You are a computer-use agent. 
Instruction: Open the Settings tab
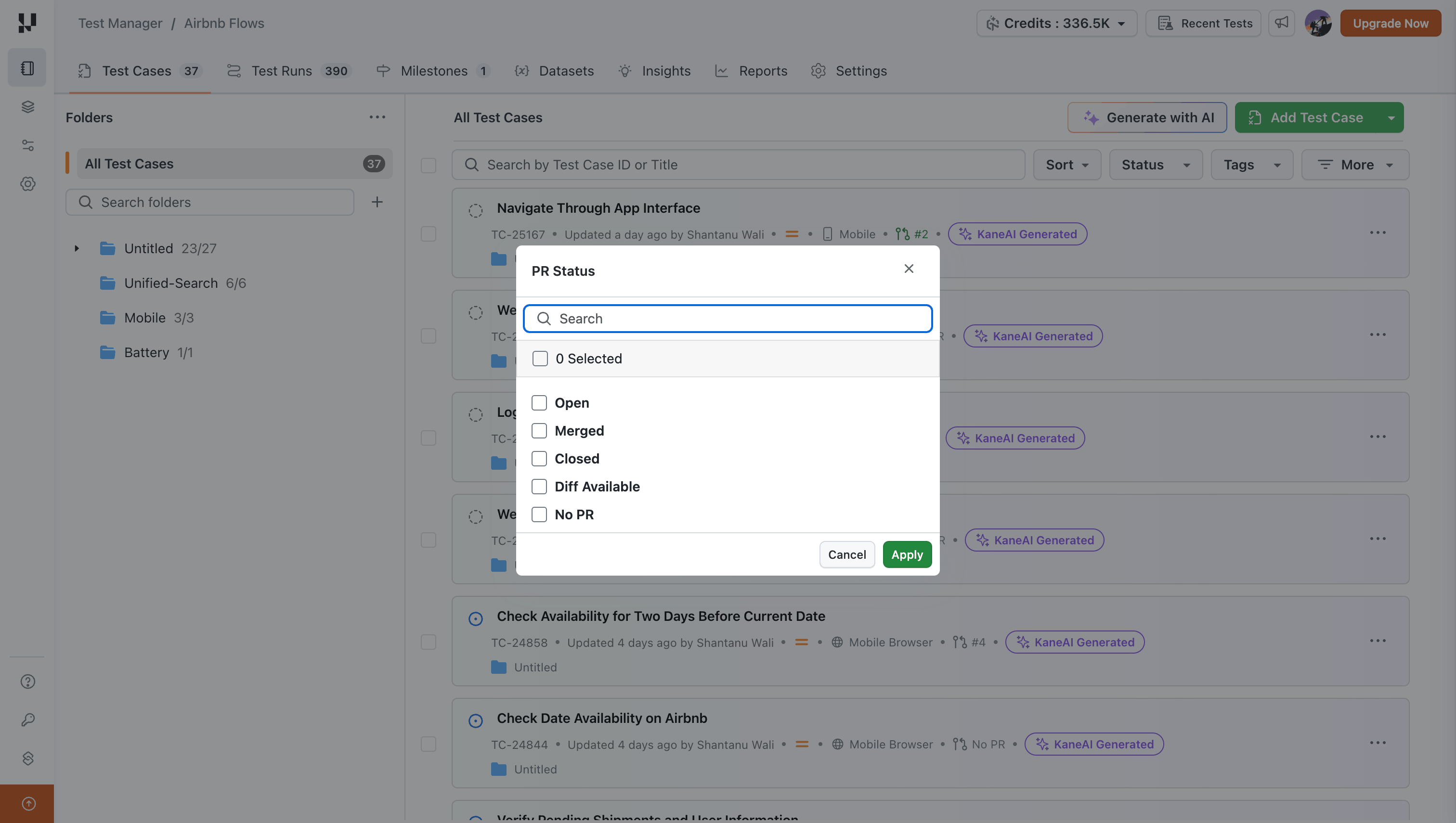pos(849,71)
